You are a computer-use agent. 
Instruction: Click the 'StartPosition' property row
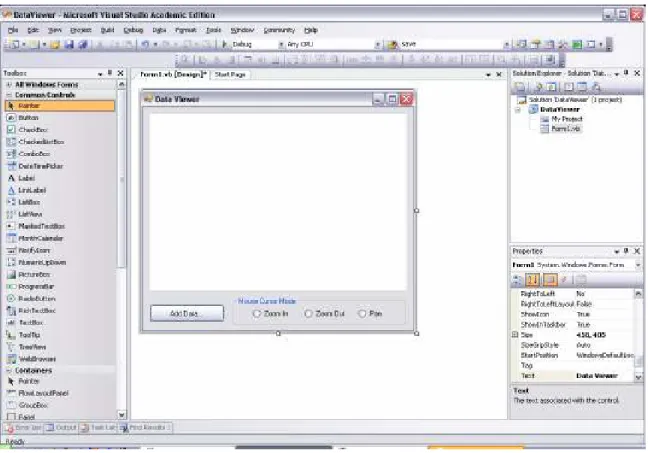coord(576,355)
